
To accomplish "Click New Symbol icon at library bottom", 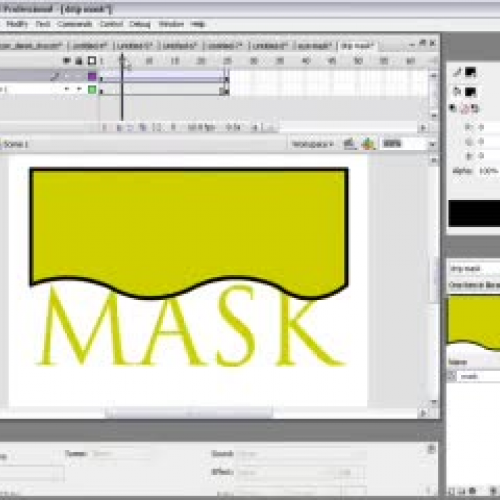I will pos(451,491).
